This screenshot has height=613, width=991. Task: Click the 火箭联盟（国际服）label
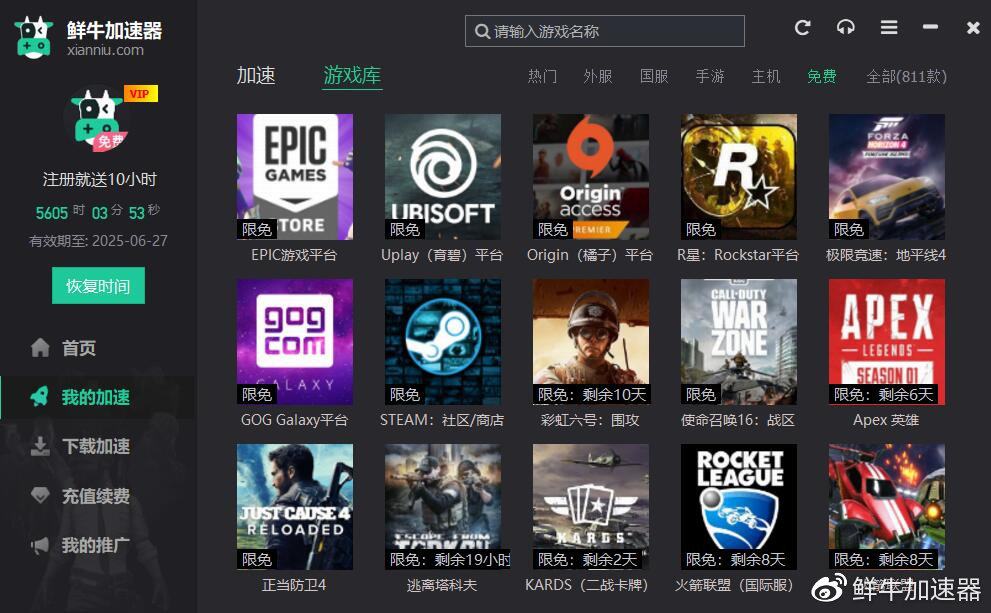click(734, 585)
